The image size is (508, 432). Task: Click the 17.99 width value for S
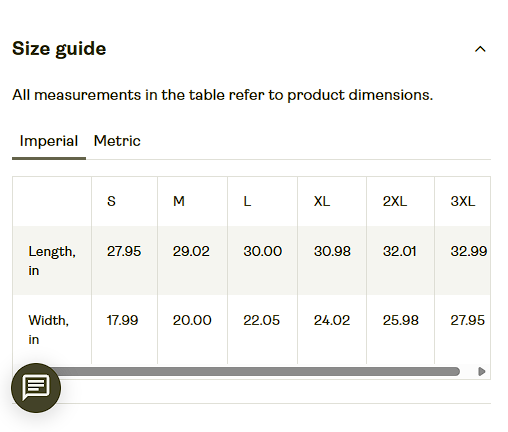(122, 320)
